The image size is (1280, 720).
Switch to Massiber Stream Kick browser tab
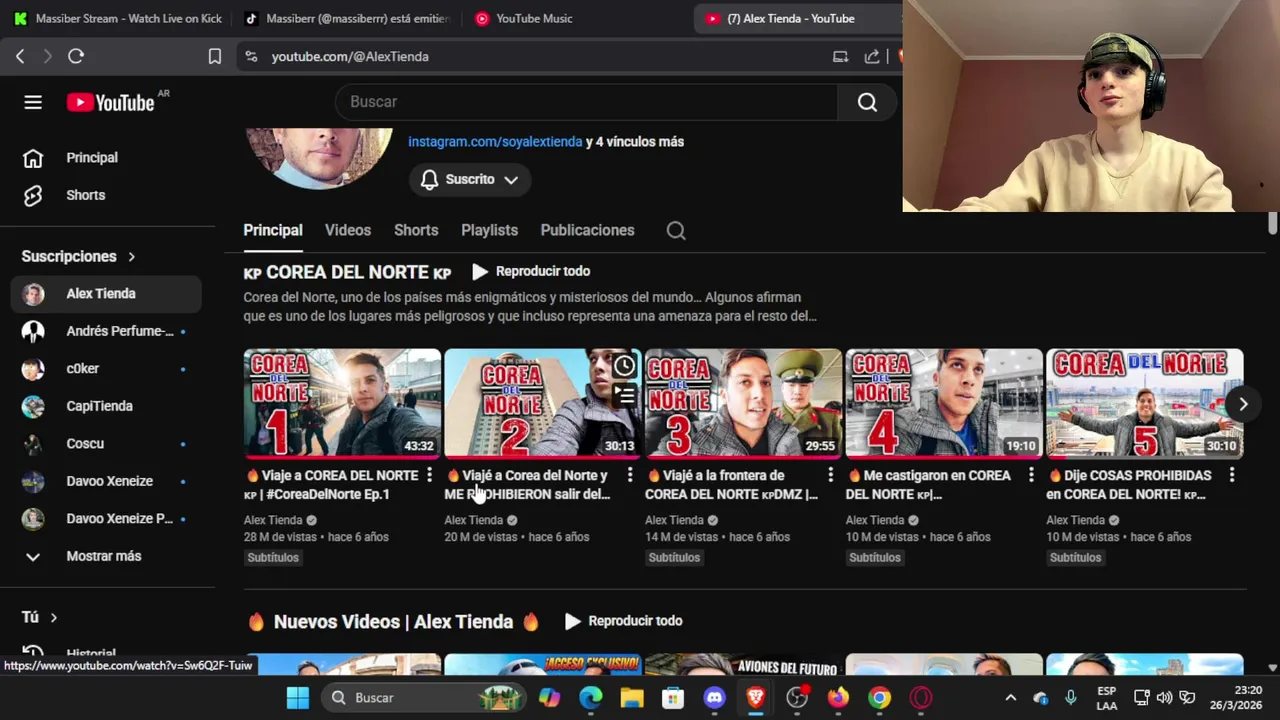118,18
